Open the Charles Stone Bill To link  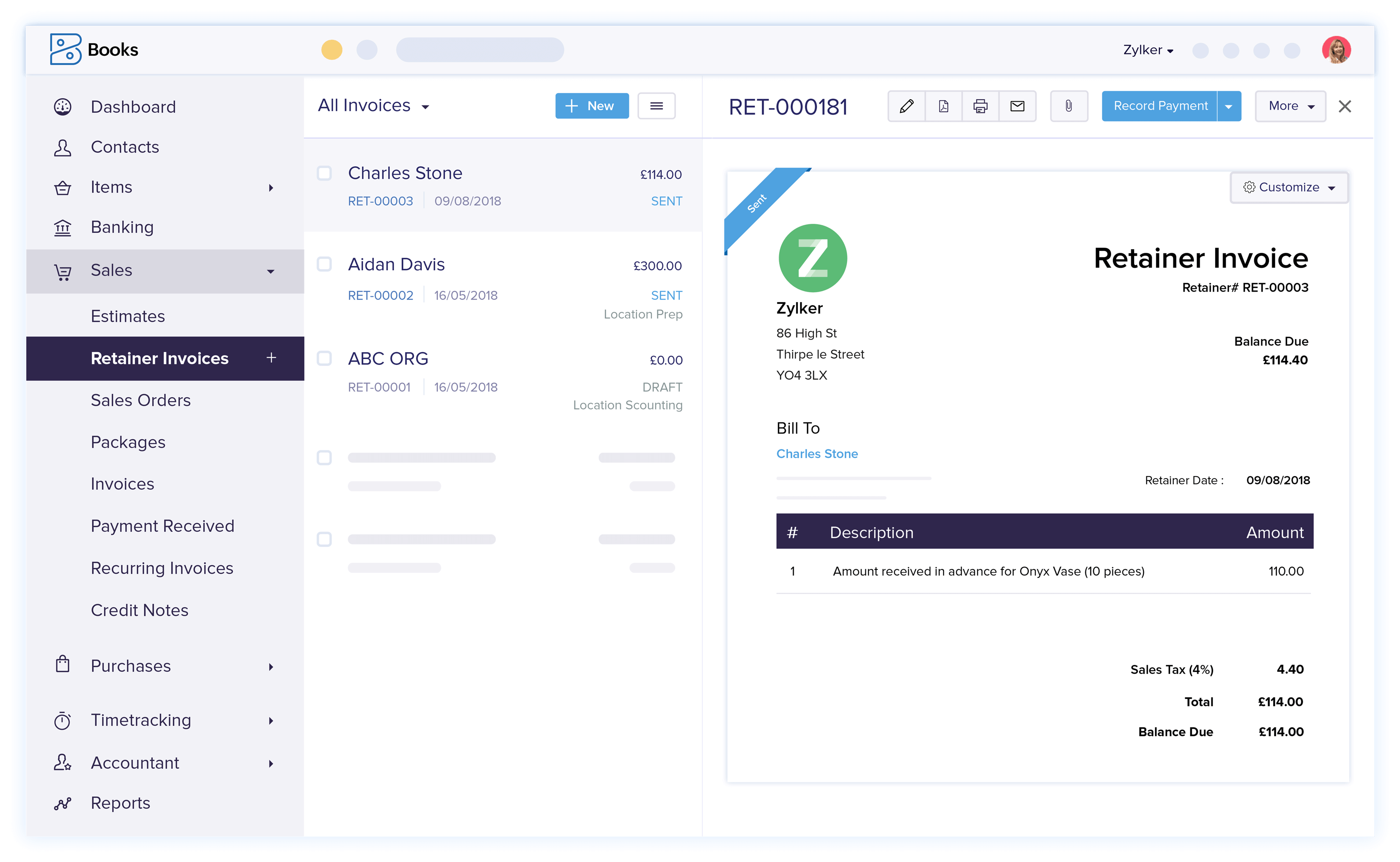(x=817, y=454)
